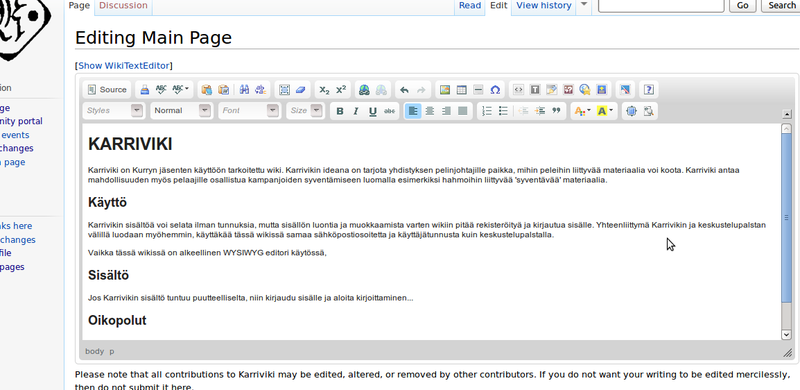The width and height of the screenshot is (800, 390).
Task: Select the Edit tab
Action: (x=498, y=6)
